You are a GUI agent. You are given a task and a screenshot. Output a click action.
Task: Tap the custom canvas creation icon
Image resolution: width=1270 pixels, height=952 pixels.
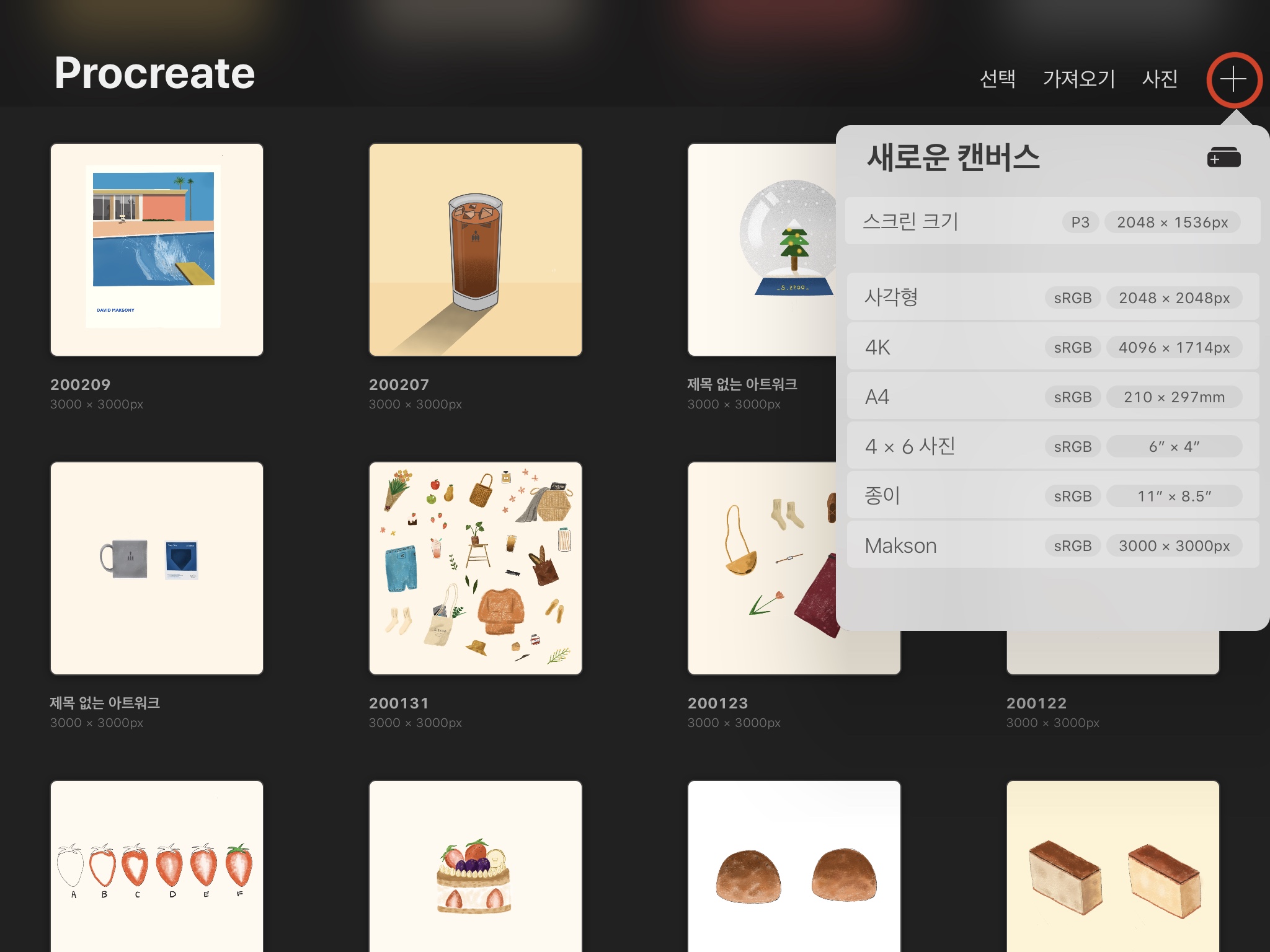tap(1223, 157)
